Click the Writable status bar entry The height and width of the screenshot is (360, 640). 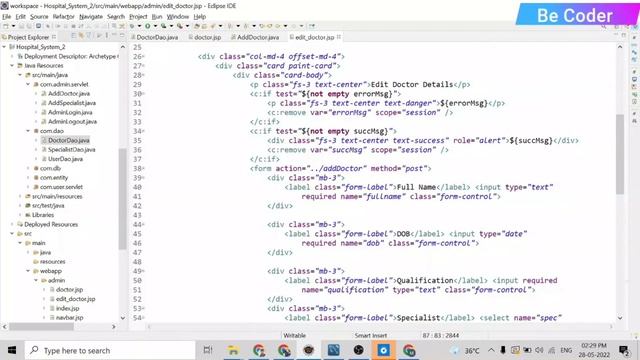point(295,336)
